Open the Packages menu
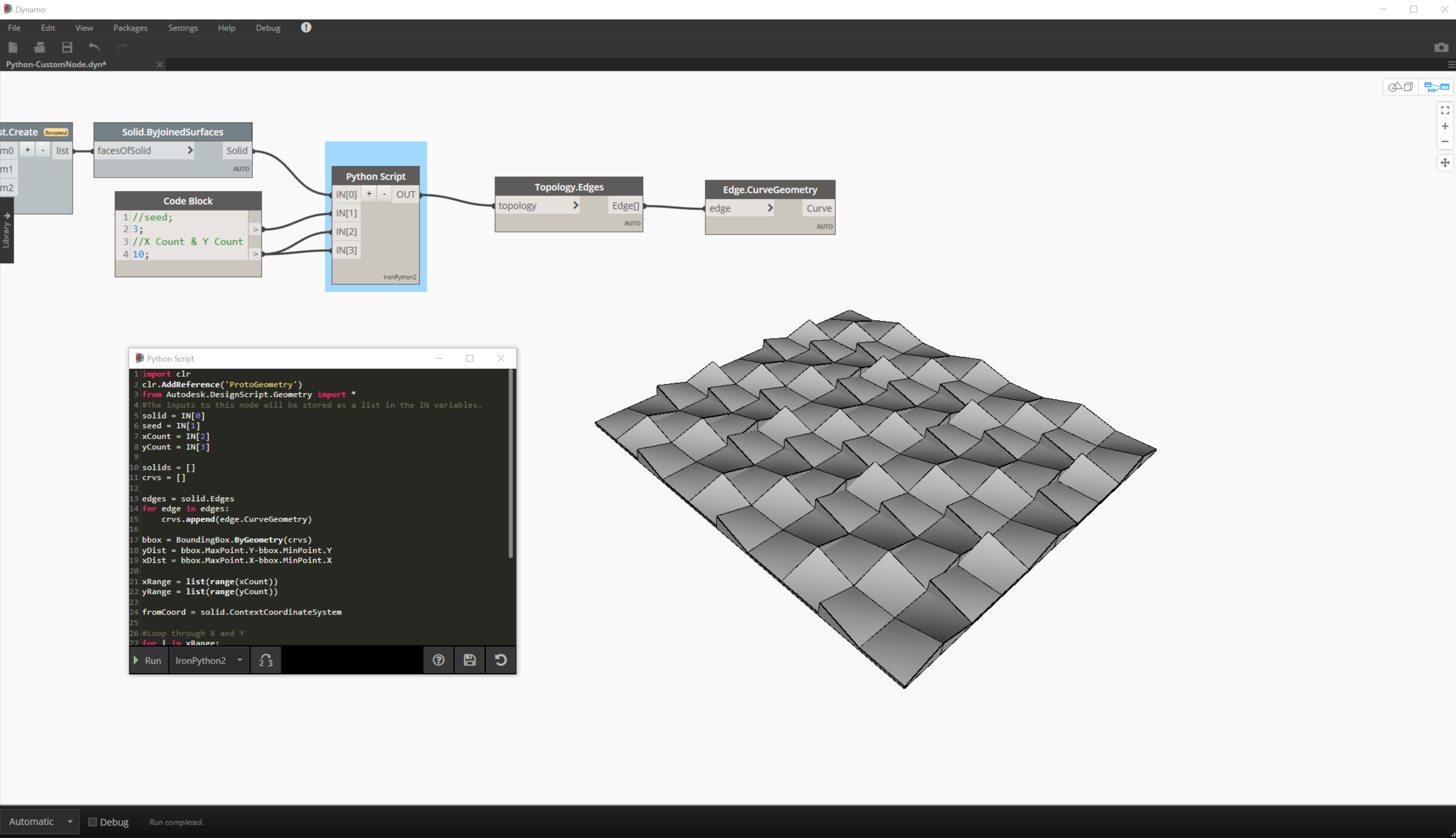Viewport: 1456px width, 838px height. (130, 28)
